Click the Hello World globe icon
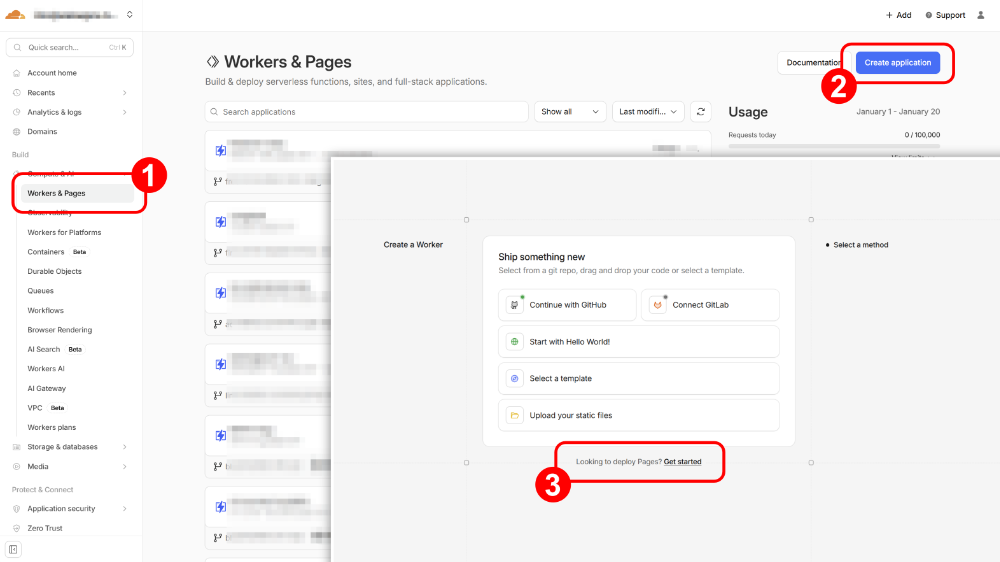This screenshot has height=562, width=1000. click(x=515, y=342)
